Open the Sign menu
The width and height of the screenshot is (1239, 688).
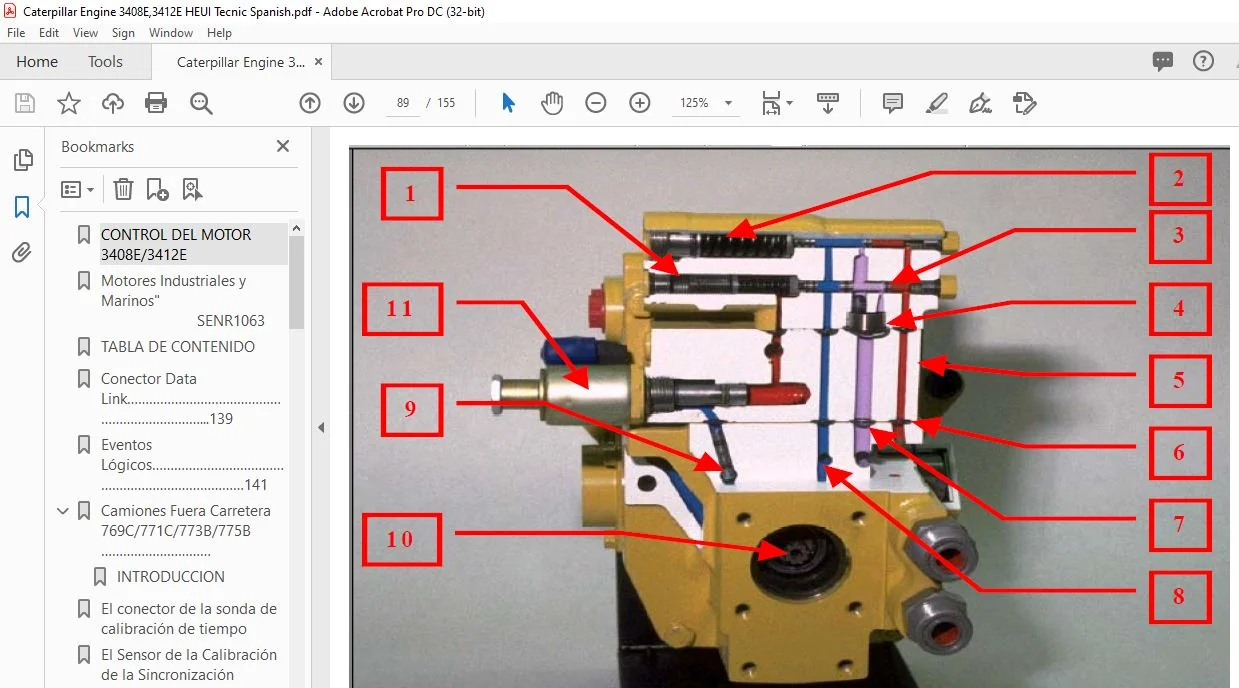124,33
